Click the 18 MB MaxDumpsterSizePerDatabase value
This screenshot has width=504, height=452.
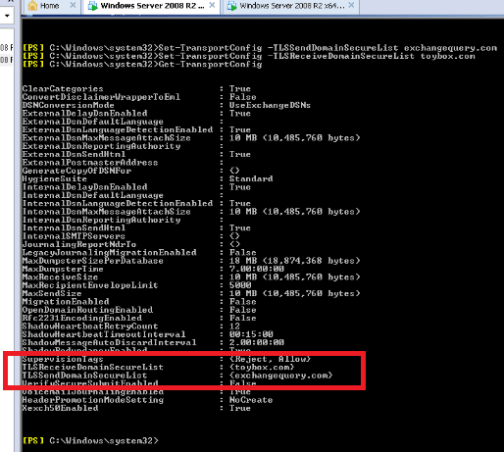point(295,261)
